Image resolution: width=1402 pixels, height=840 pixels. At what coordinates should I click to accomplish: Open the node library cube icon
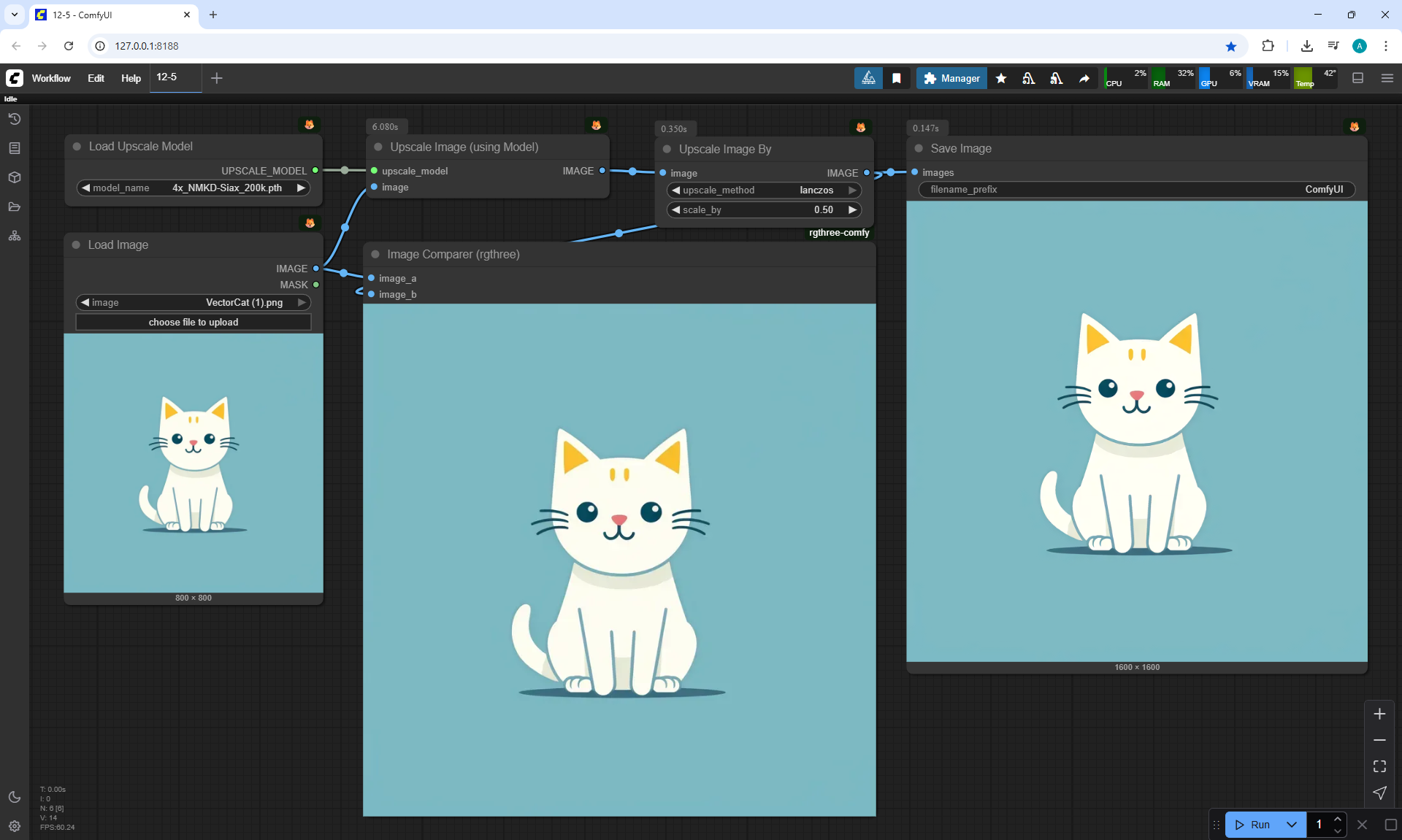coord(15,177)
